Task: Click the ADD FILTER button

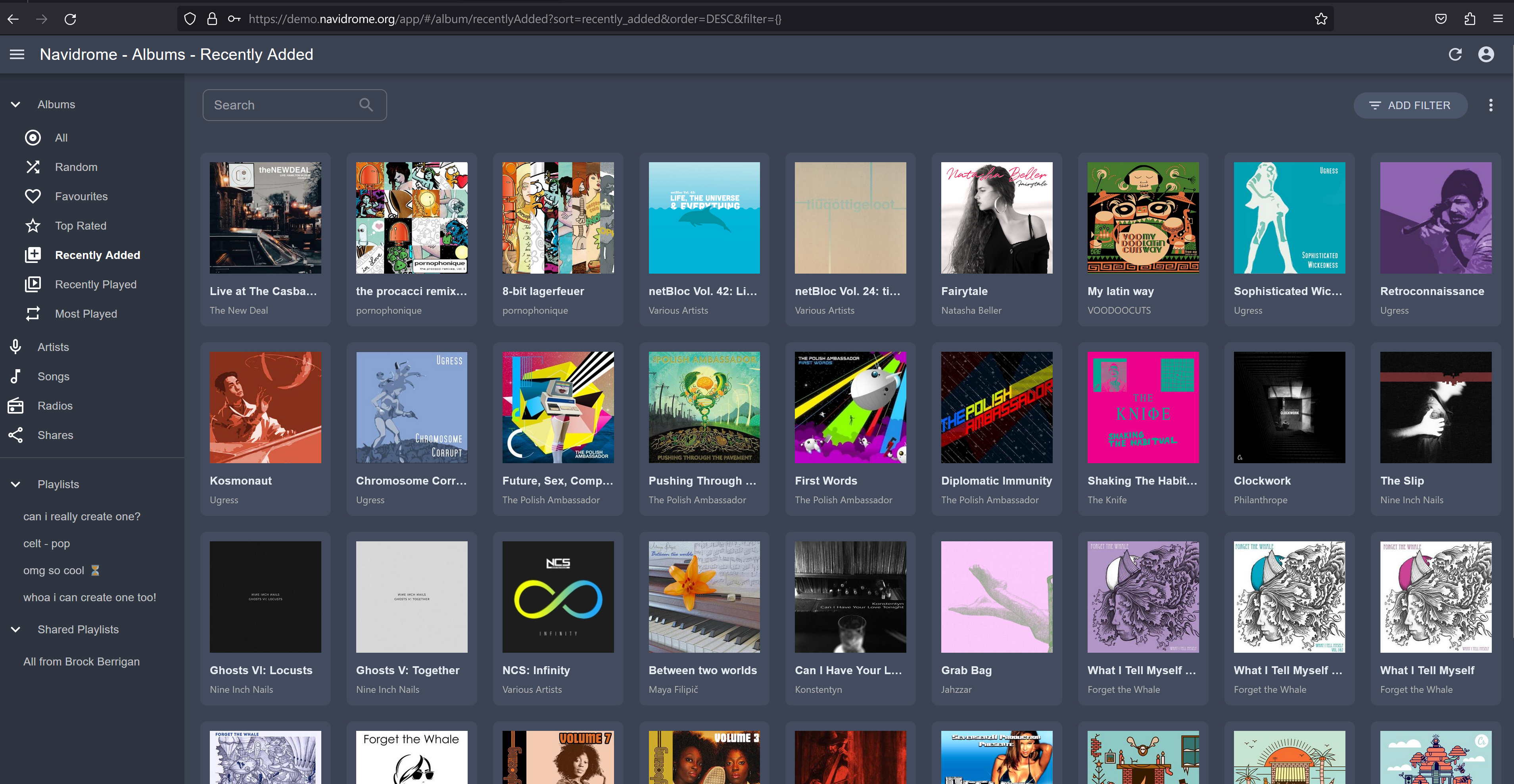Action: 1410,105
